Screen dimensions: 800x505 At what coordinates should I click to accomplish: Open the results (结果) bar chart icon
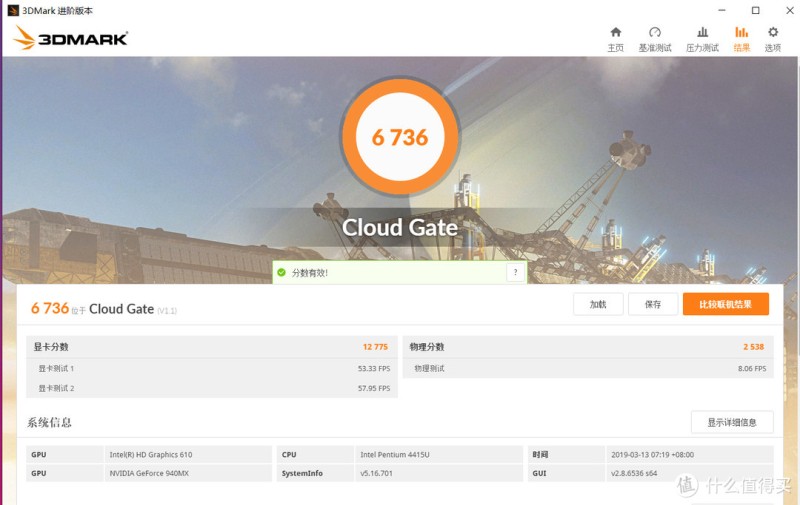741,33
